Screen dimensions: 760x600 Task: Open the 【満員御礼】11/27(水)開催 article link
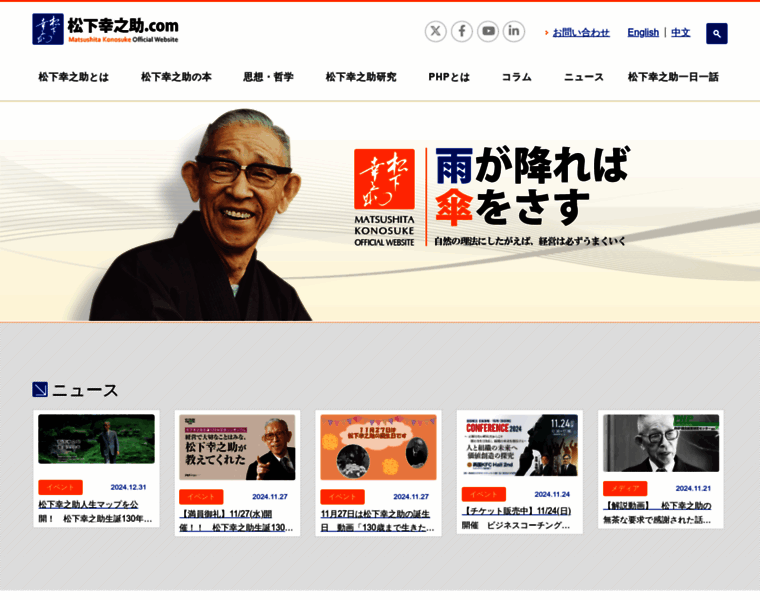[x=237, y=521]
